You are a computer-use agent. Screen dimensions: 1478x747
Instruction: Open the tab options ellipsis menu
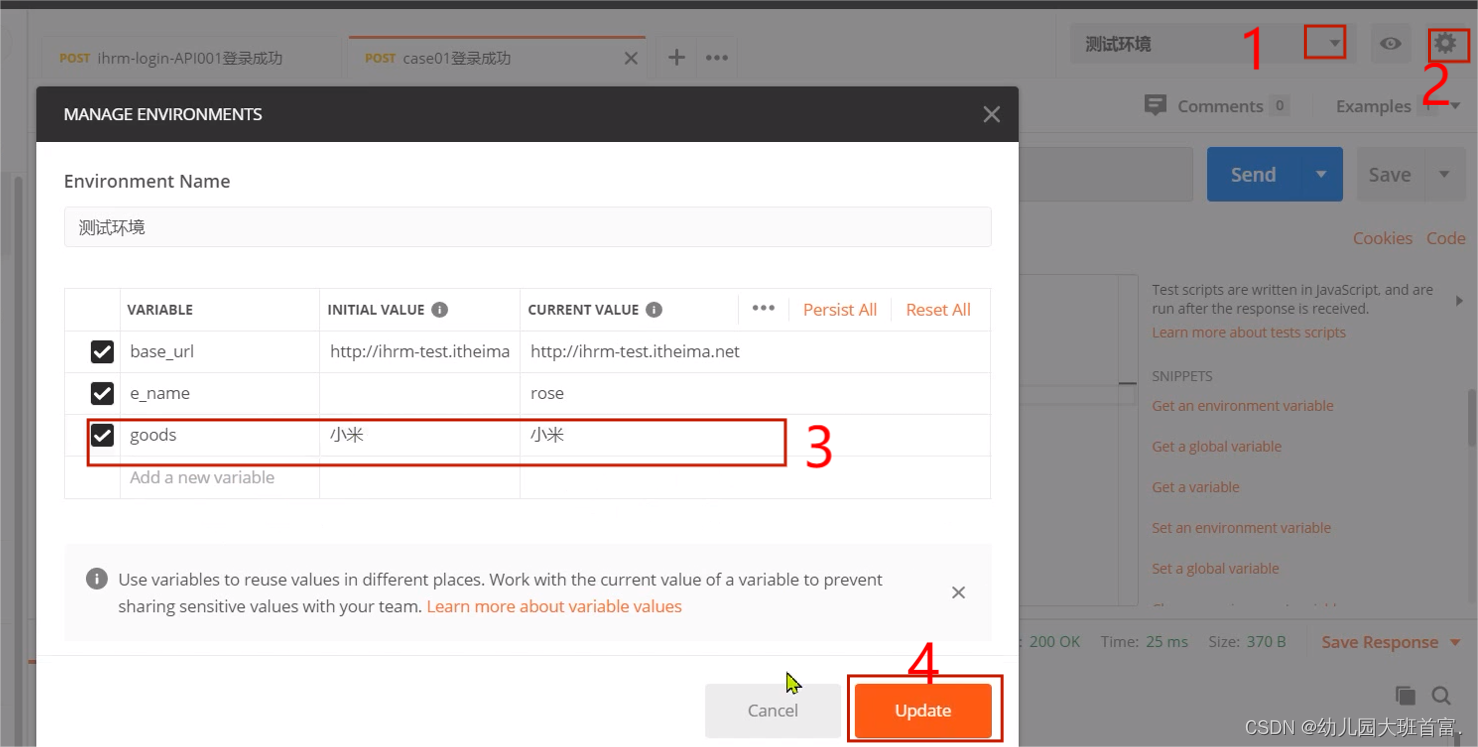[717, 58]
